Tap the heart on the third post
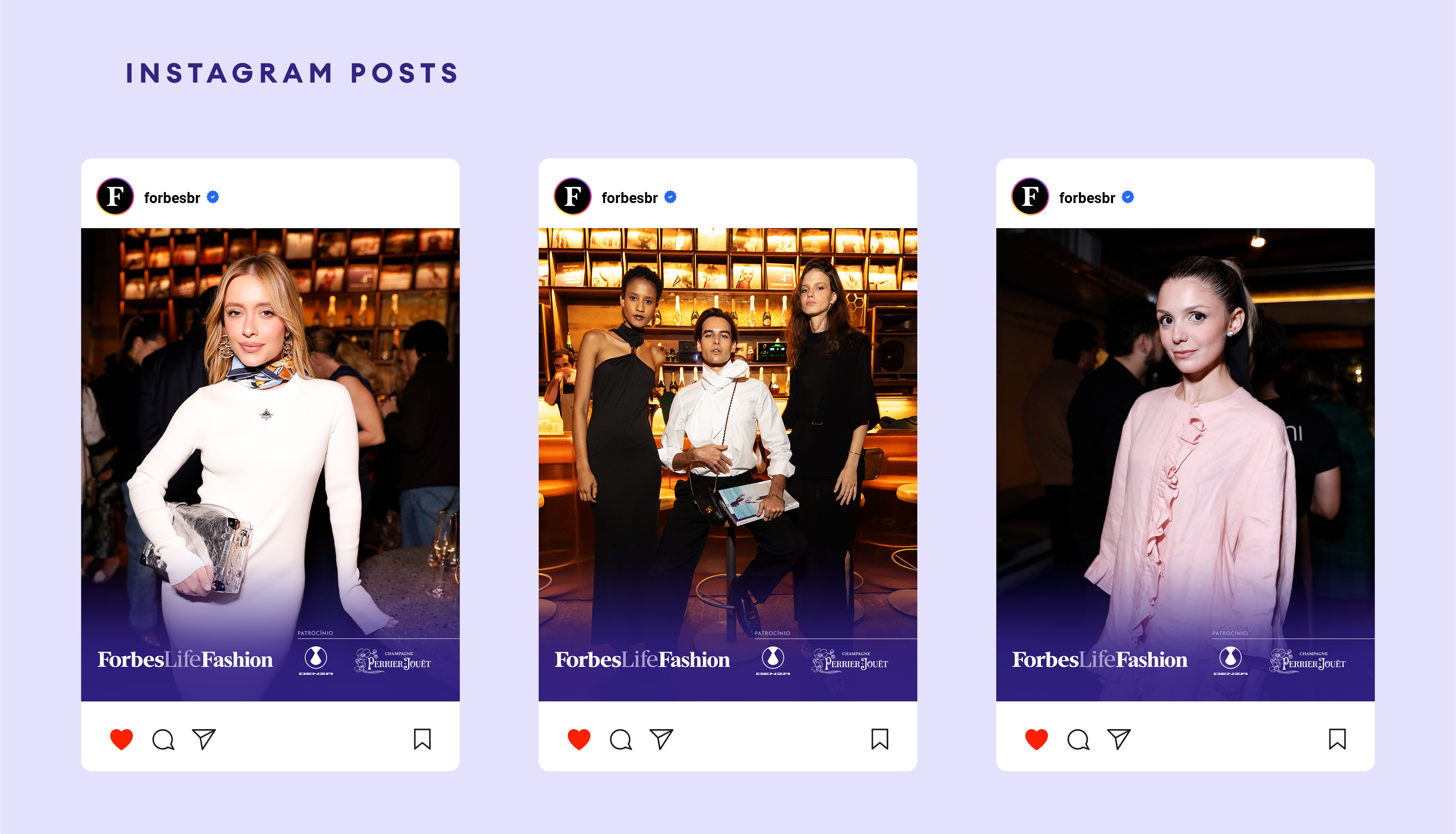 click(x=1037, y=739)
